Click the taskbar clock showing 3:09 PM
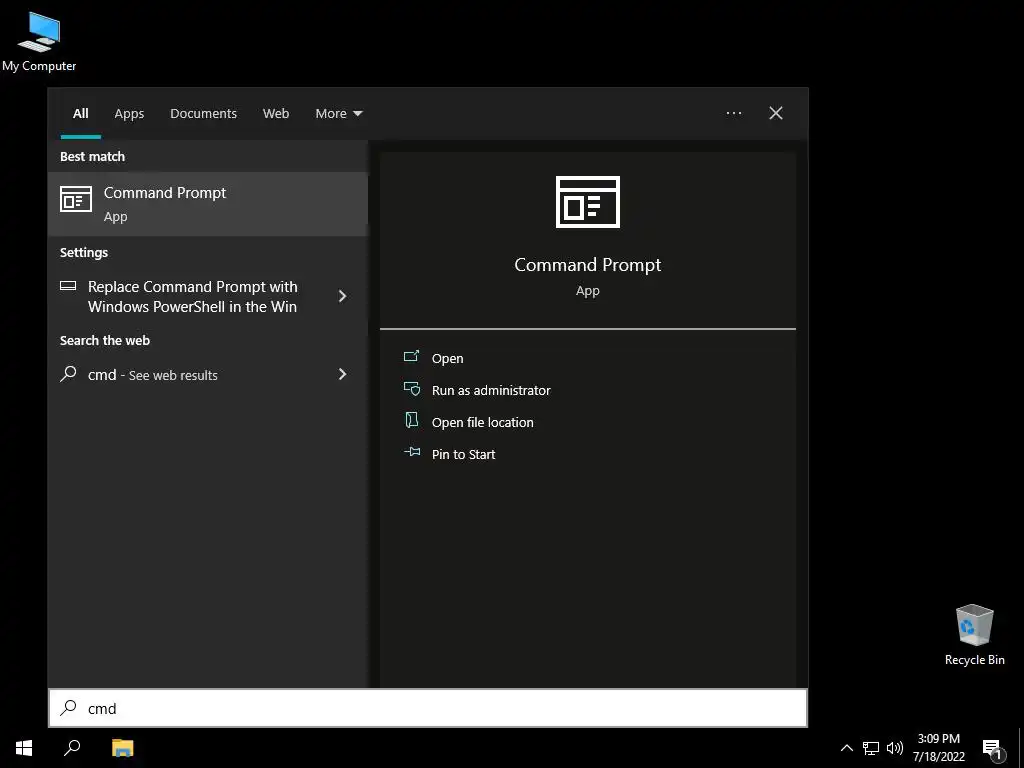The height and width of the screenshot is (768, 1024). (938, 739)
